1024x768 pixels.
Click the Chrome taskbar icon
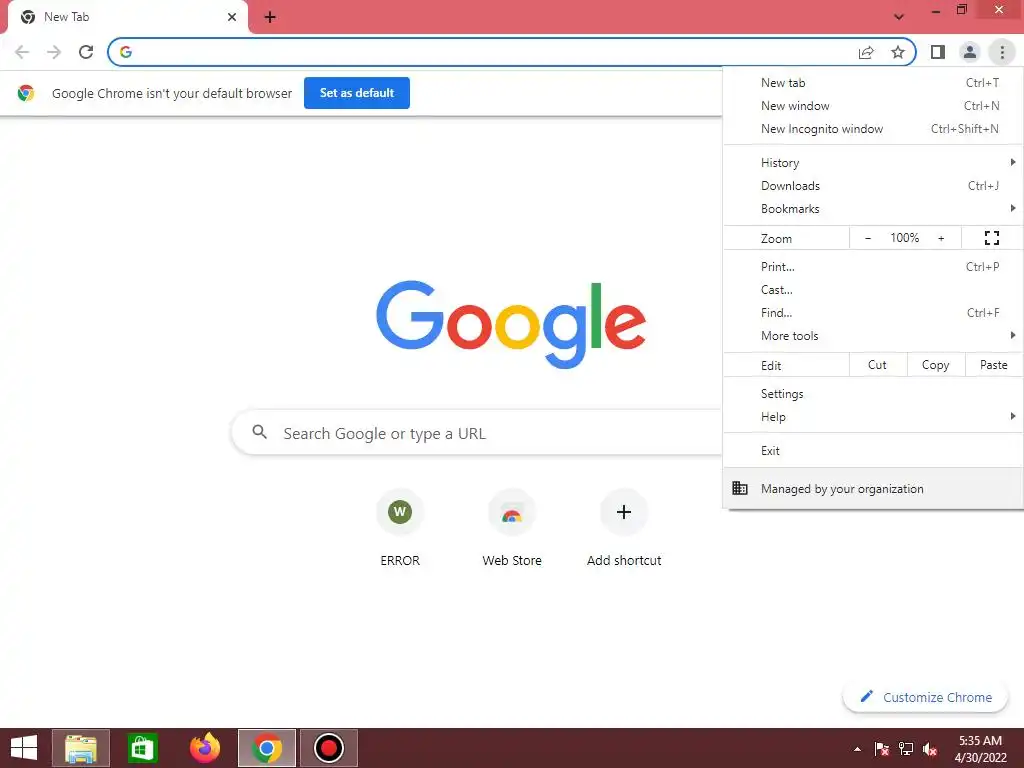[x=266, y=748]
